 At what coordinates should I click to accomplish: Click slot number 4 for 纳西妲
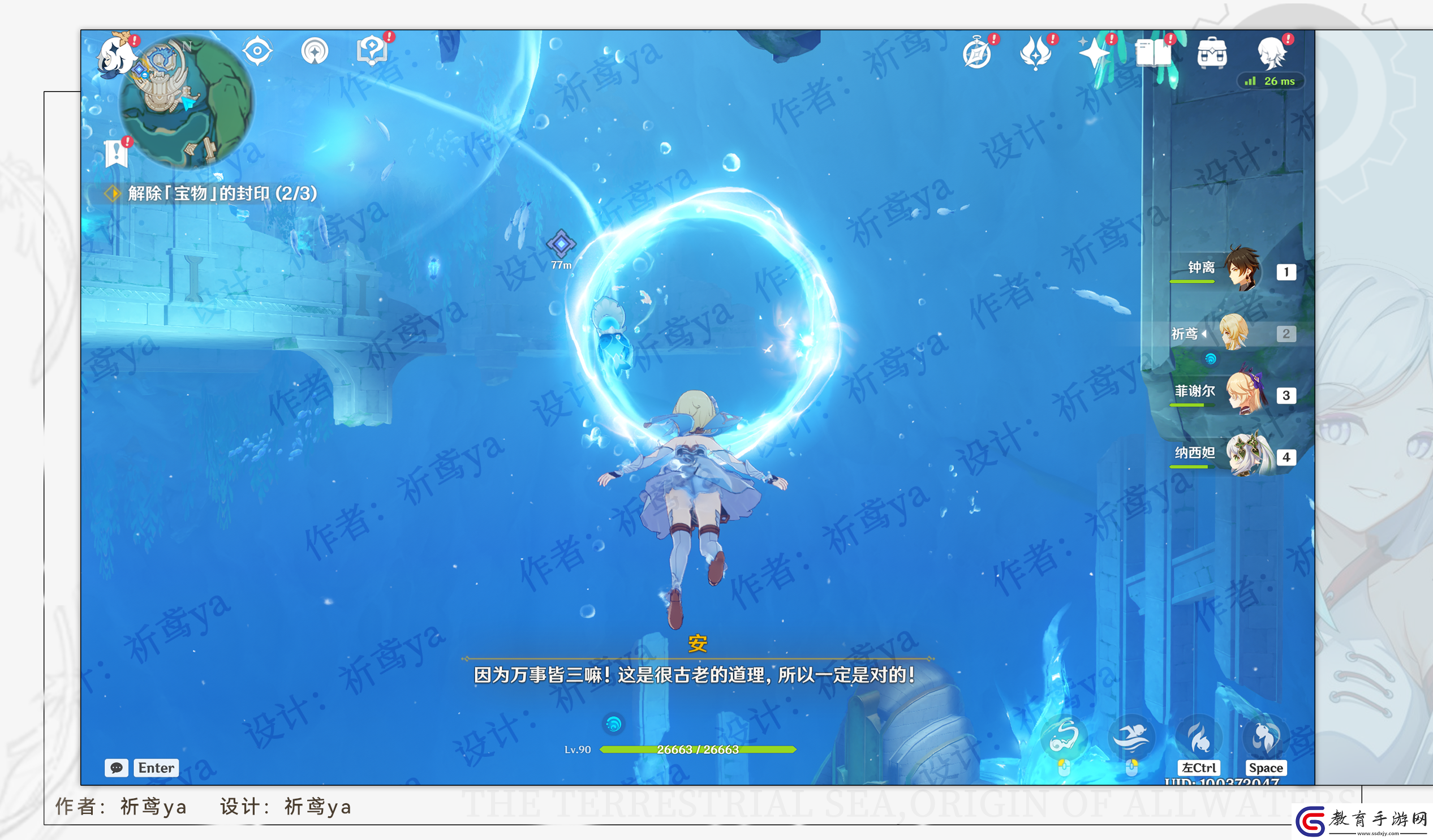tap(1286, 457)
